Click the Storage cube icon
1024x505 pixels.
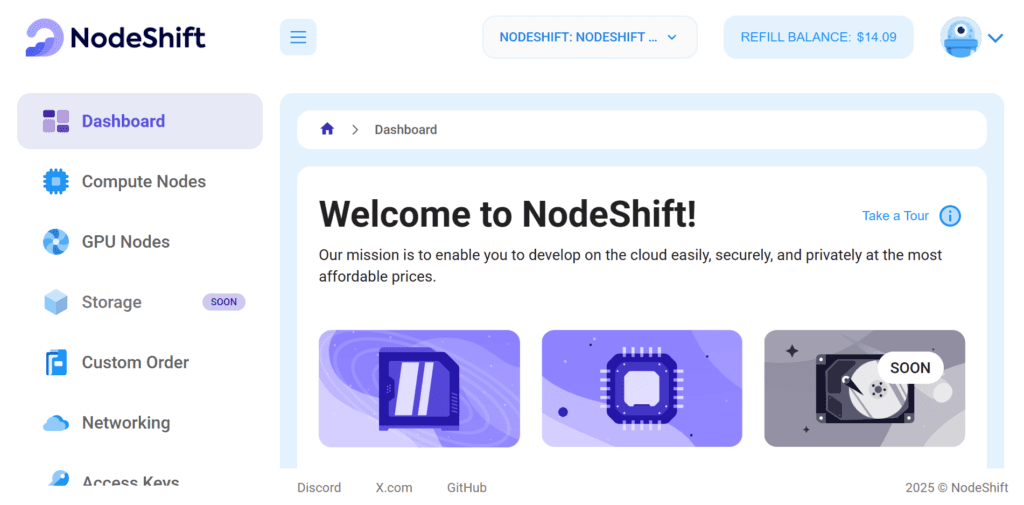[x=56, y=302]
